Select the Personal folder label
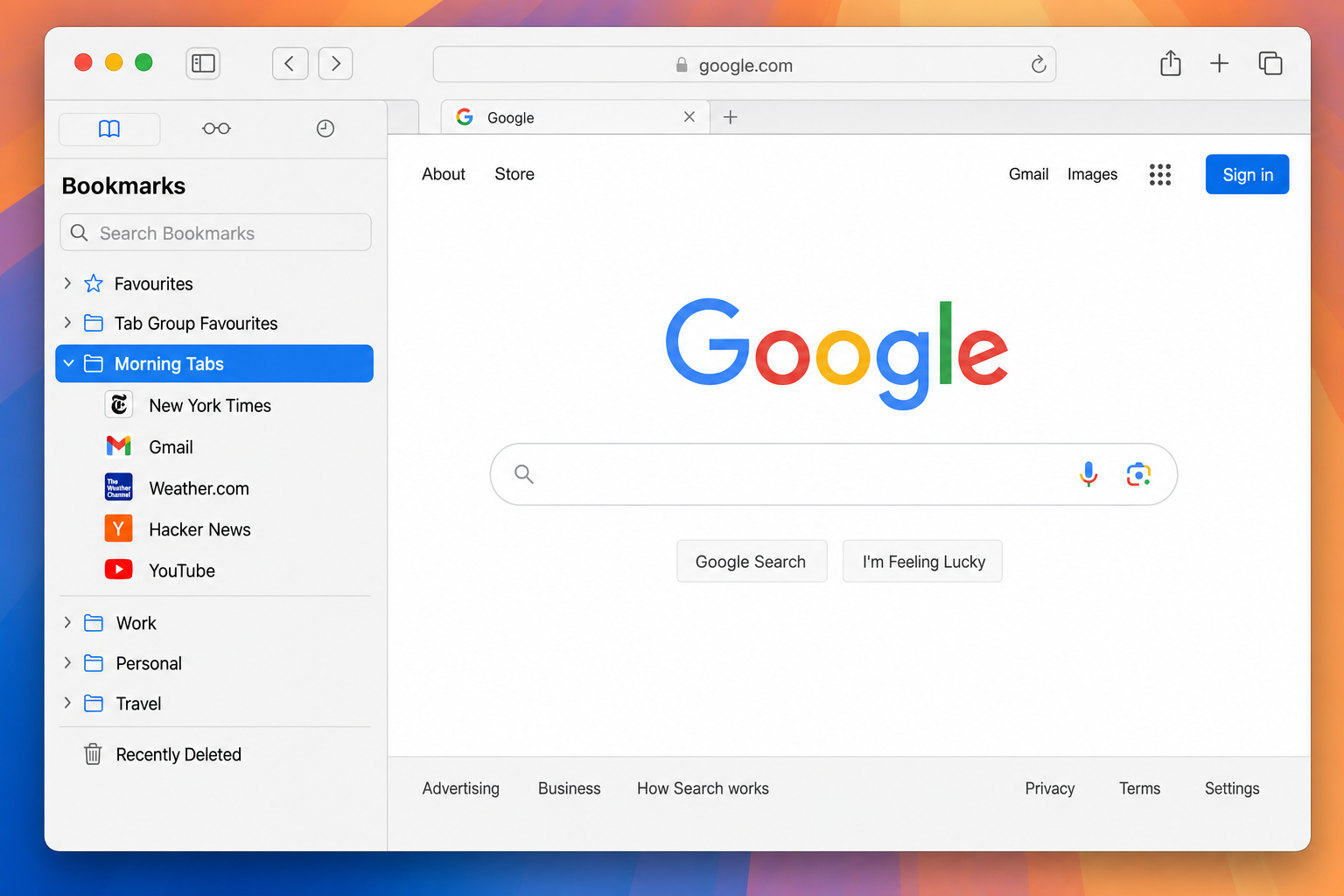This screenshot has width=1344, height=896. (149, 664)
